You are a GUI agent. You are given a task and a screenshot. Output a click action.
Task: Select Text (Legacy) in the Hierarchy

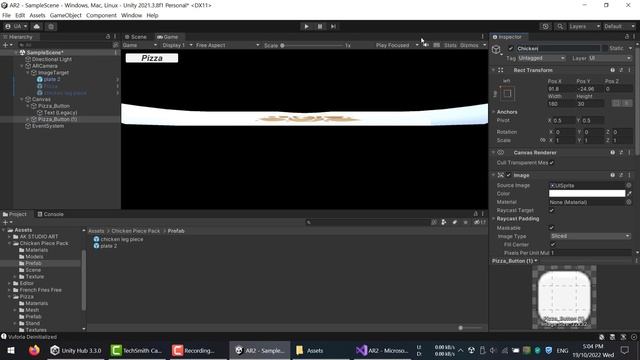(x=60, y=113)
